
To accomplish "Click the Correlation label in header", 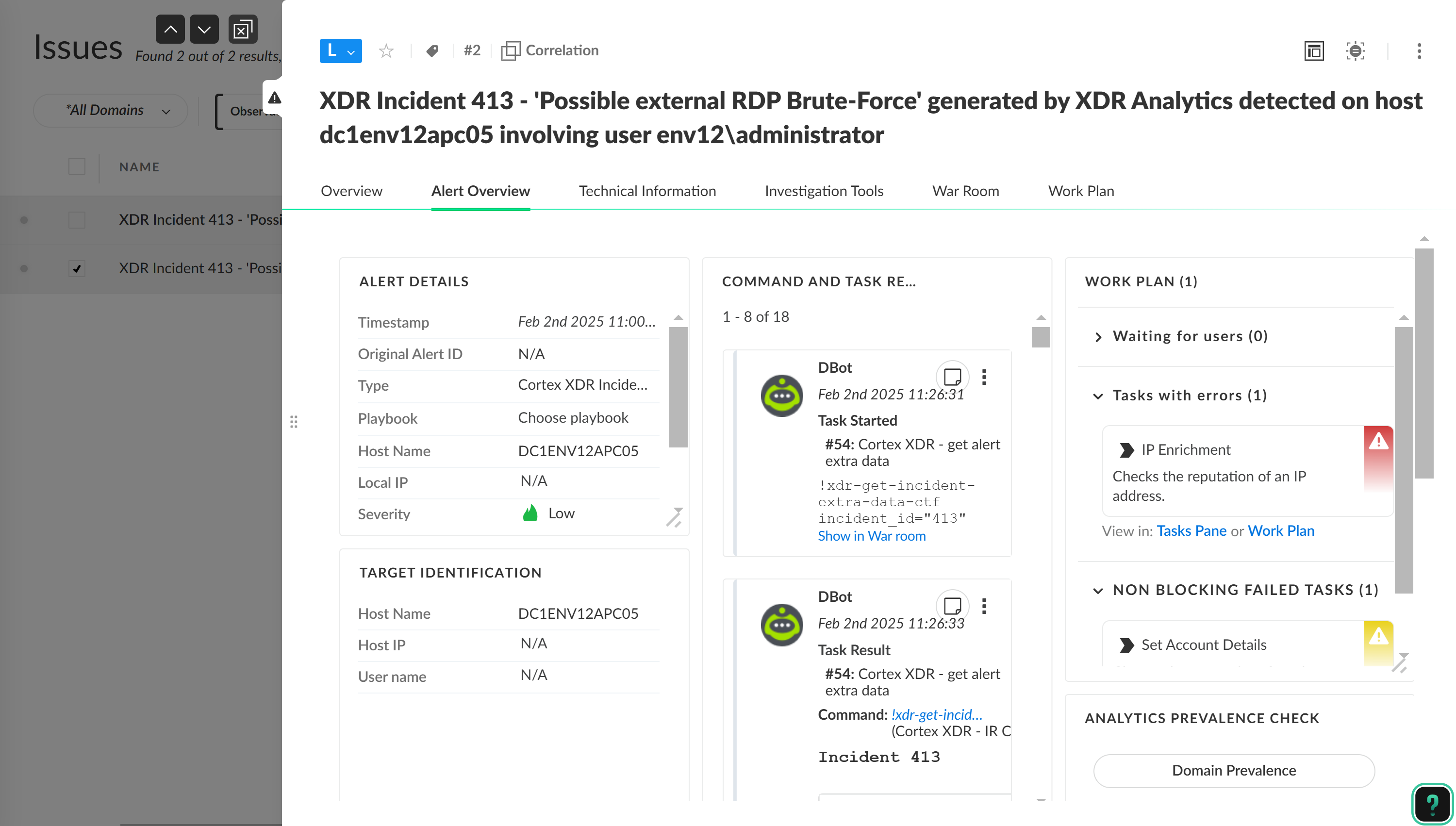I will pyautogui.click(x=562, y=50).
